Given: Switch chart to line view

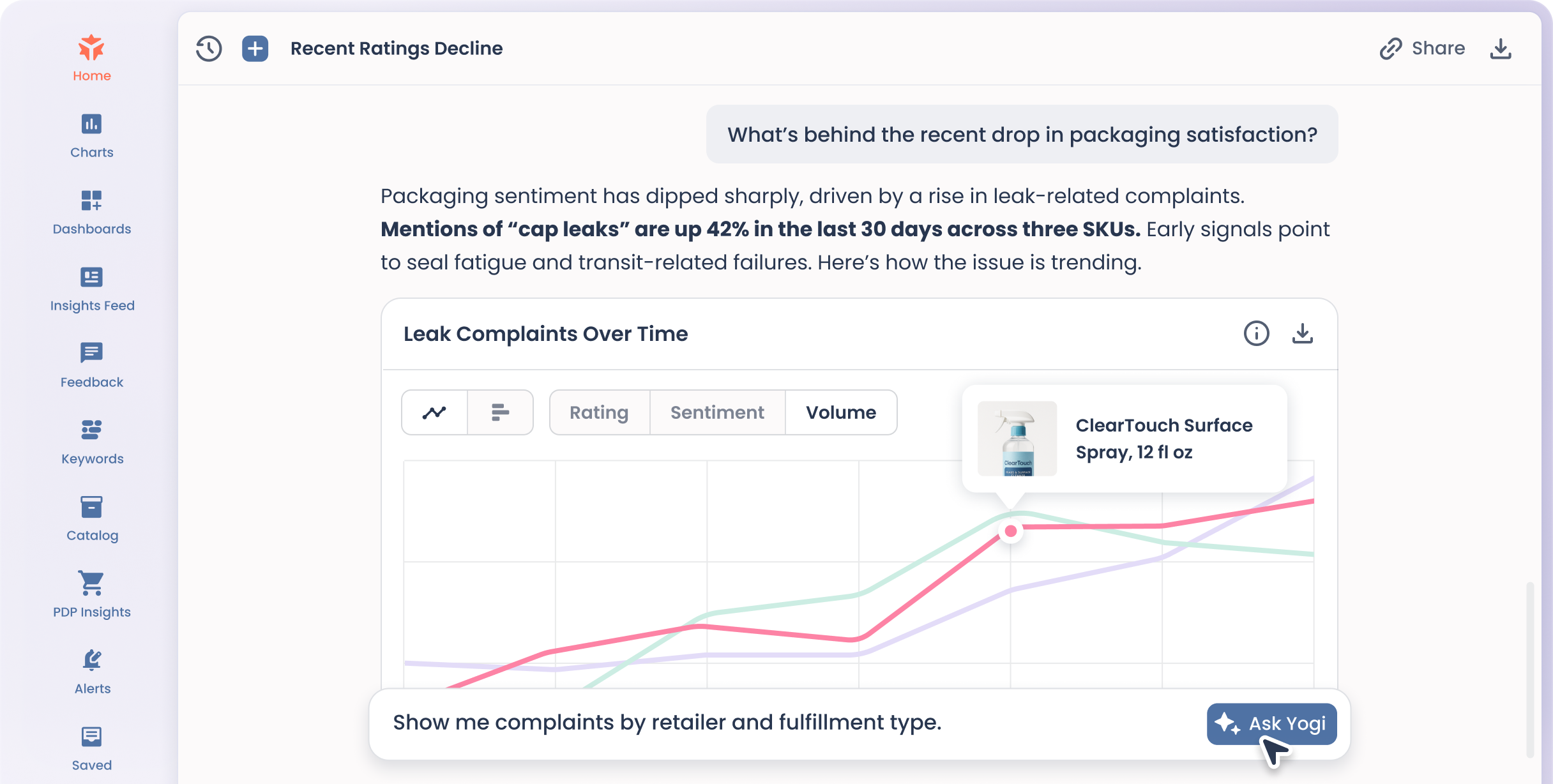Looking at the screenshot, I should [434, 412].
